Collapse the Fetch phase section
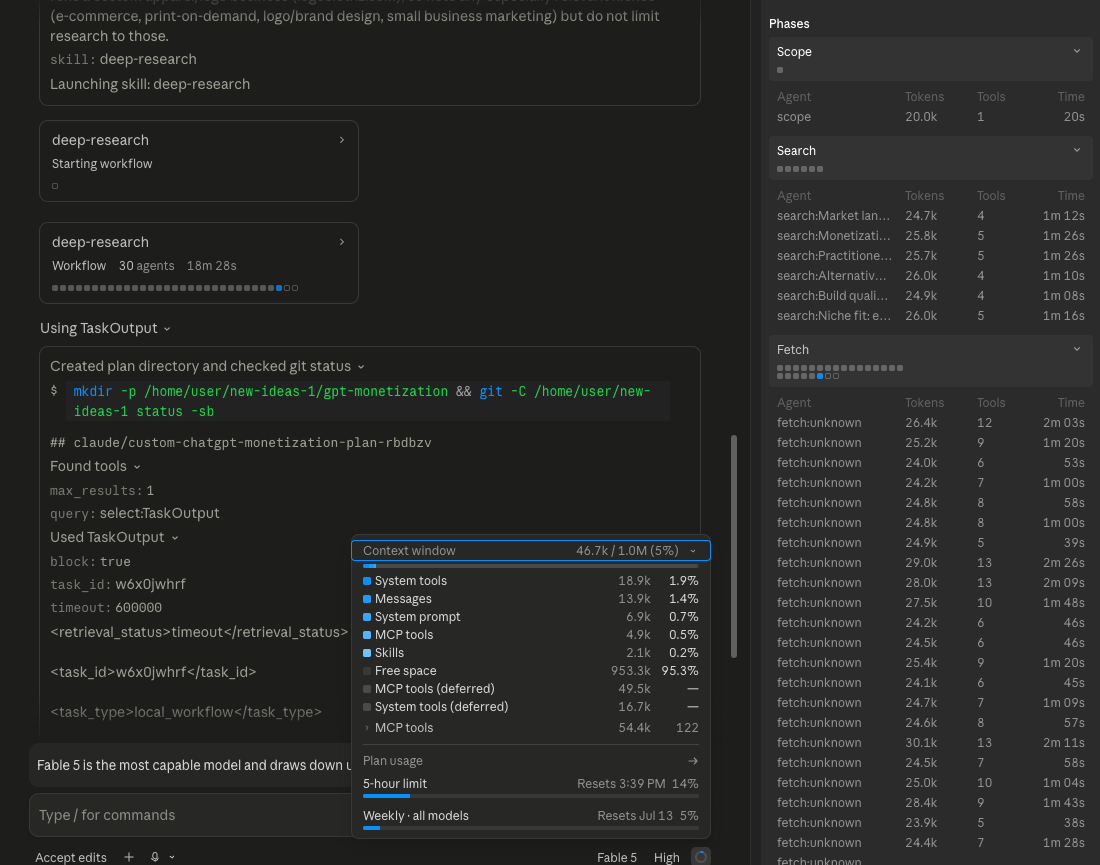Viewport: 1100px width, 865px height. click(x=1077, y=349)
